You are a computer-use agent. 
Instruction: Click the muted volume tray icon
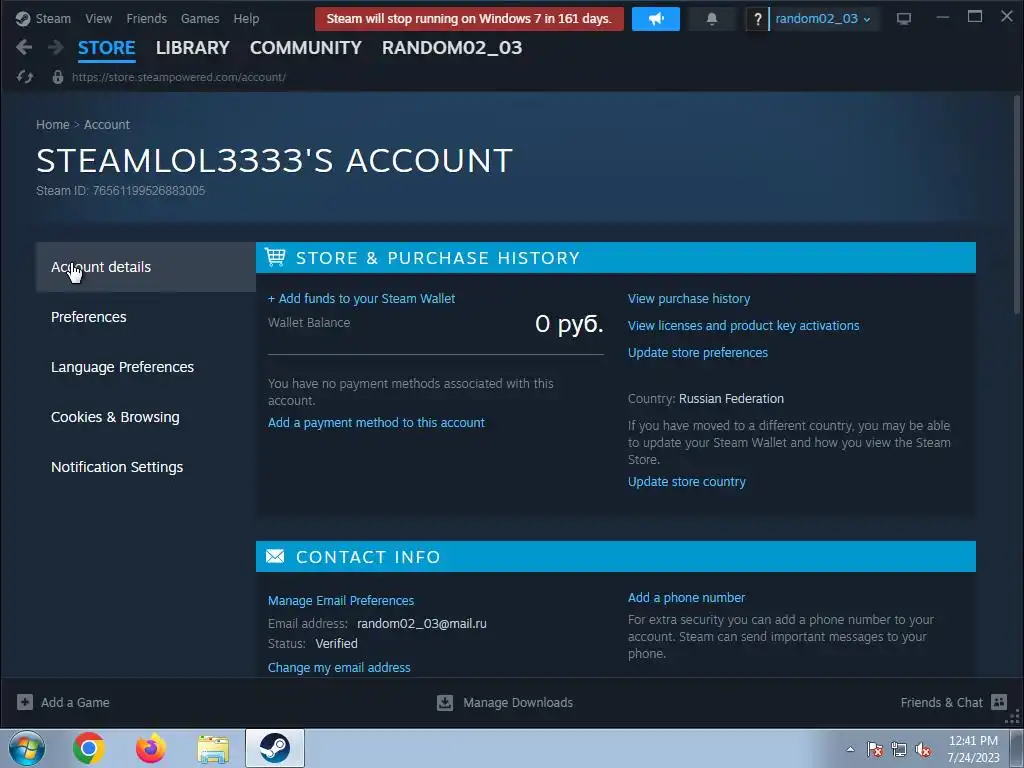pos(923,749)
